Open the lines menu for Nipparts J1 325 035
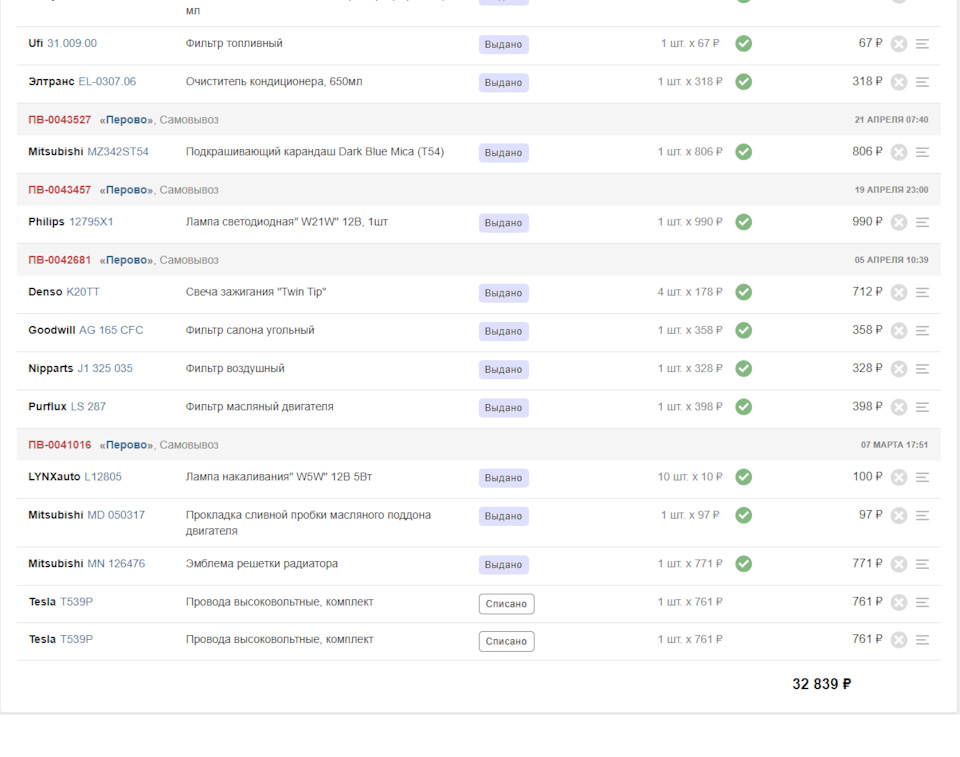This screenshot has height=757, width=960. coord(922,369)
